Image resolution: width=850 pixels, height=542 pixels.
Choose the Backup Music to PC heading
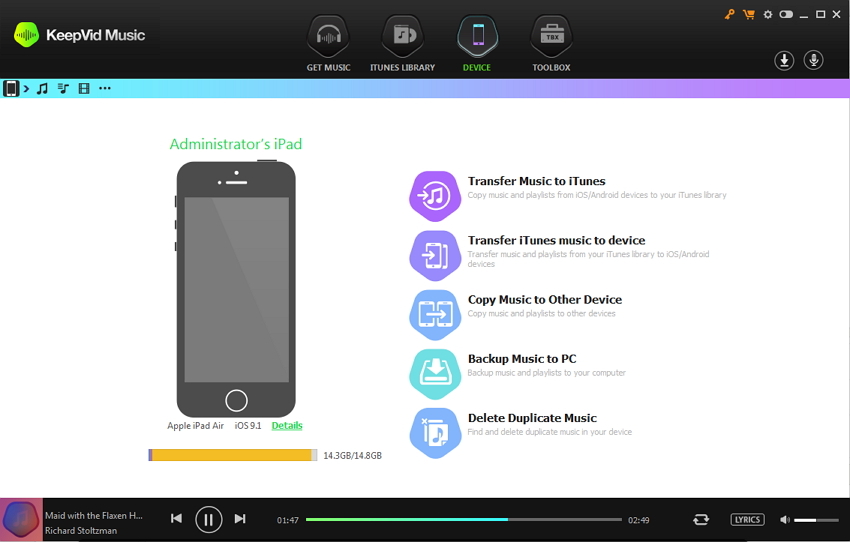click(522, 359)
